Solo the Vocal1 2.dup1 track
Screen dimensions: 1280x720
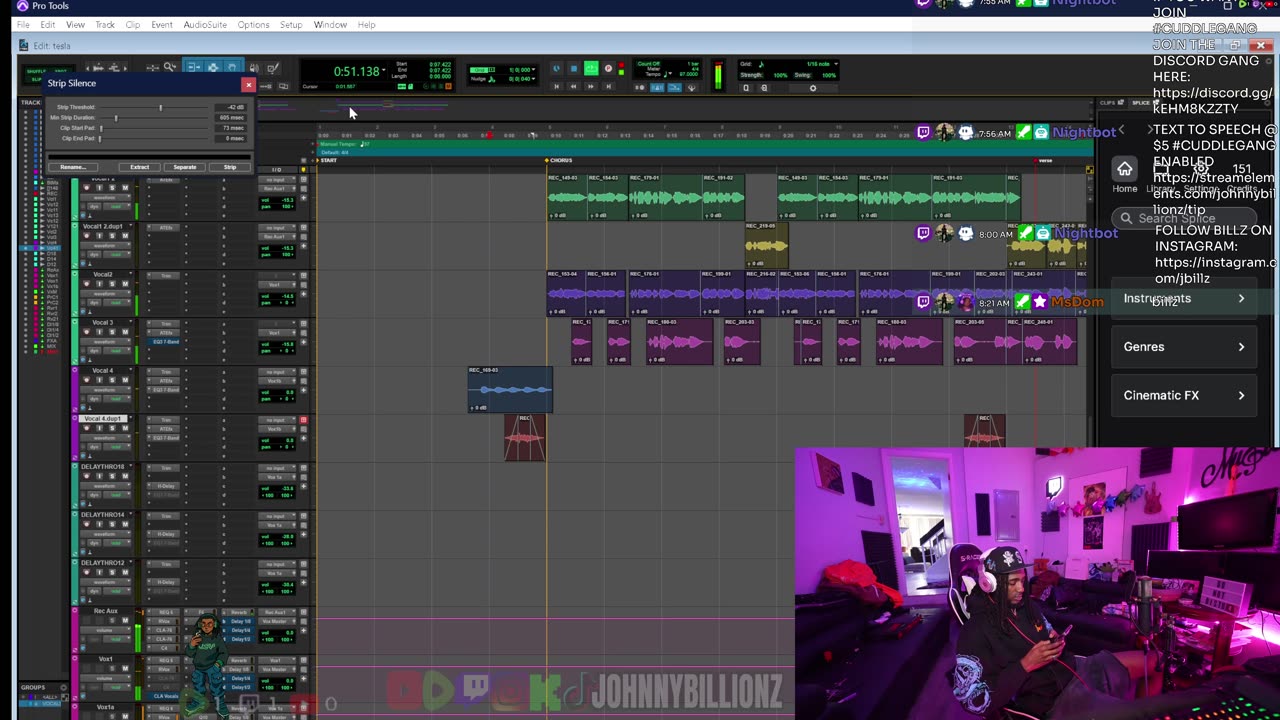(112, 236)
